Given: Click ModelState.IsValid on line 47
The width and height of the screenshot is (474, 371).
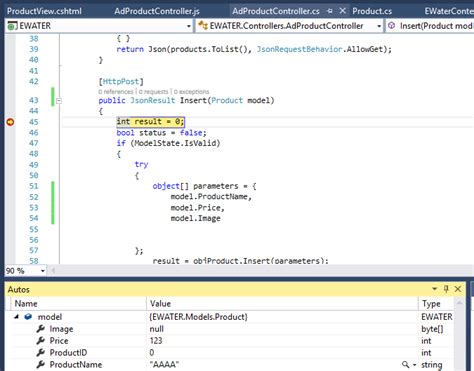Looking at the screenshot, I should [x=175, y=143].
